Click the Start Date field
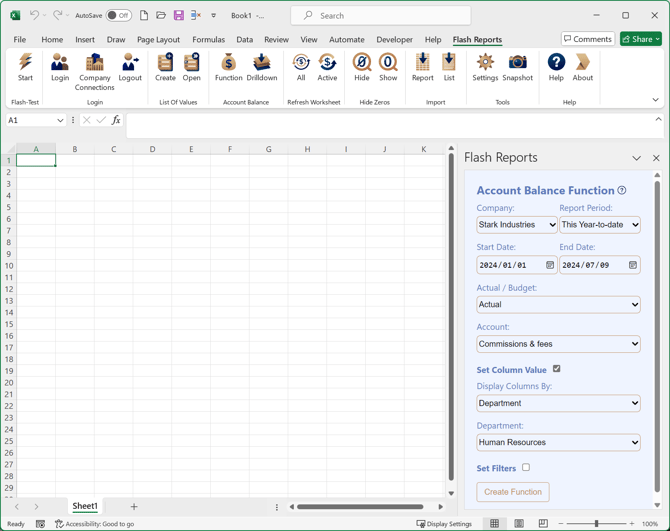Viewport: 670px width, 531px height. 517,265
